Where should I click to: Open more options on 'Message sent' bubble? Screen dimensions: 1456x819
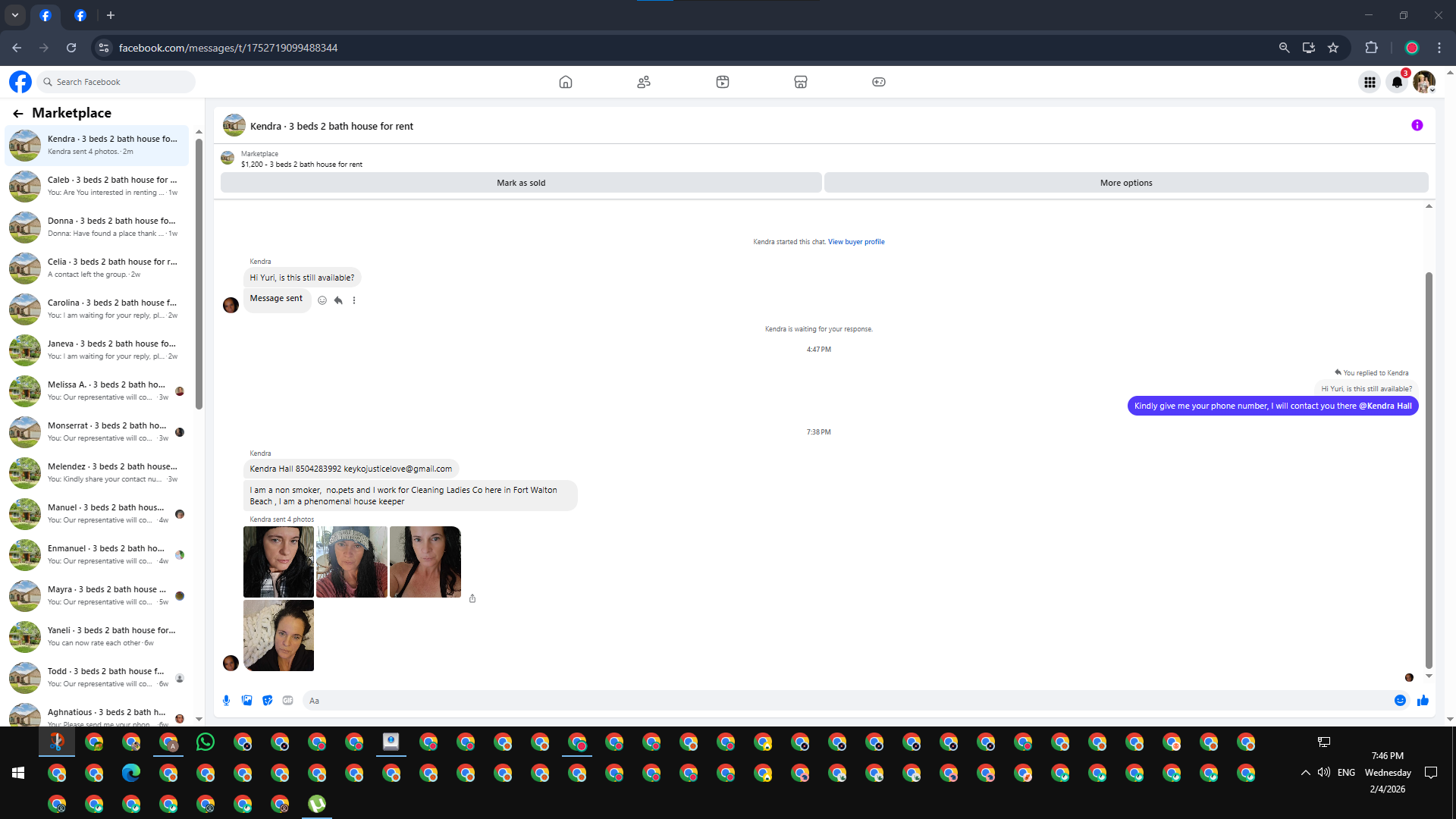pos(354,300)
